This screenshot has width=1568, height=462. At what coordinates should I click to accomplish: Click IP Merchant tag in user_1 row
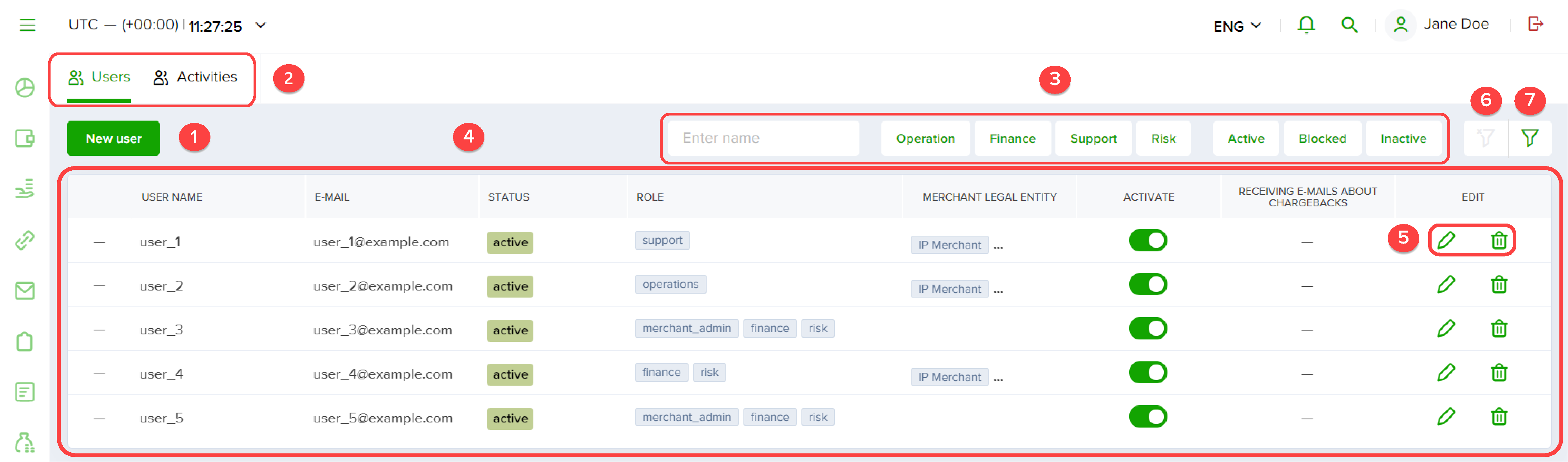(950, 245)
